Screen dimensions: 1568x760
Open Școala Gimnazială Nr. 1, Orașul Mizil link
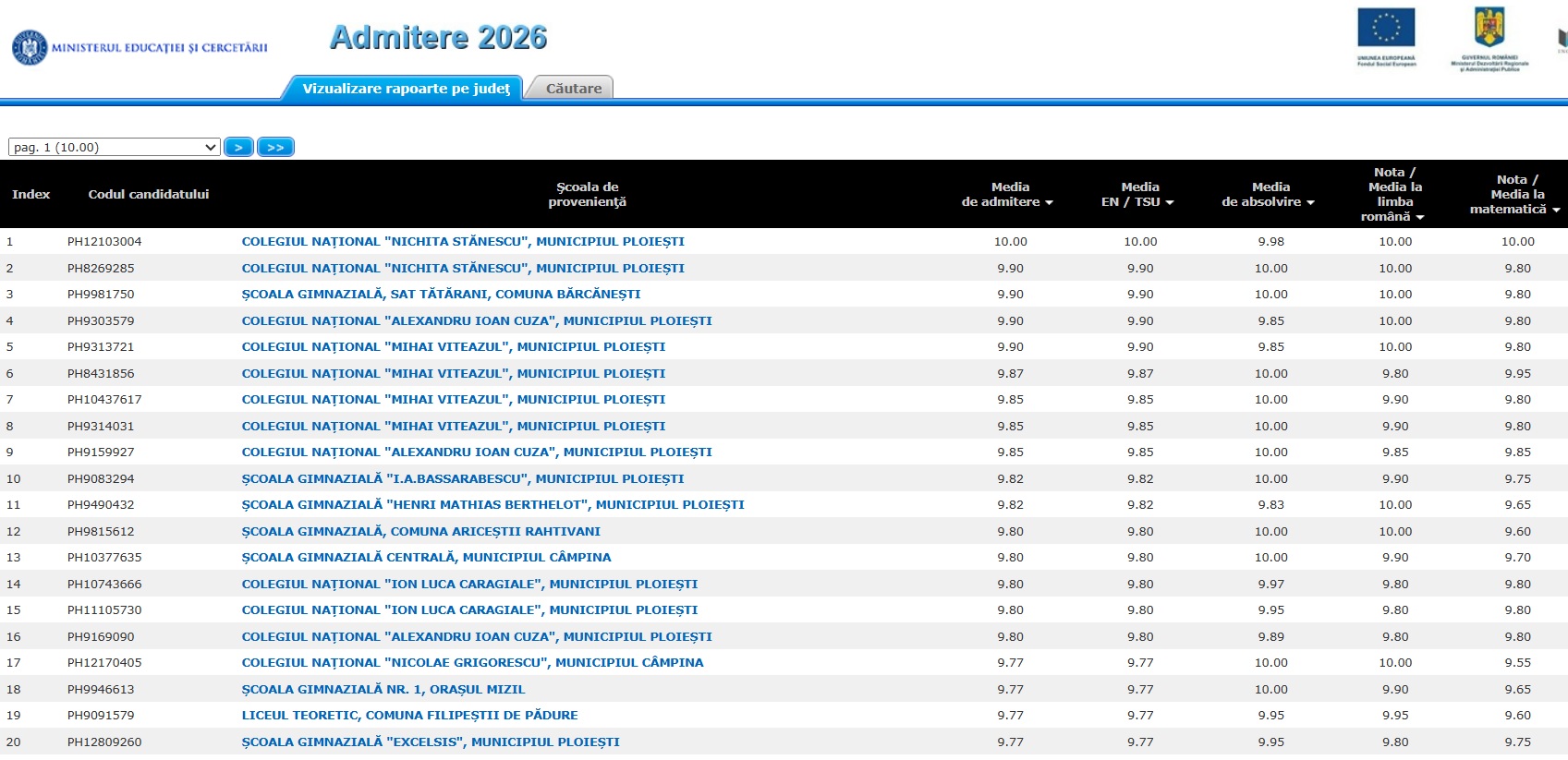(x=383, y=689)
